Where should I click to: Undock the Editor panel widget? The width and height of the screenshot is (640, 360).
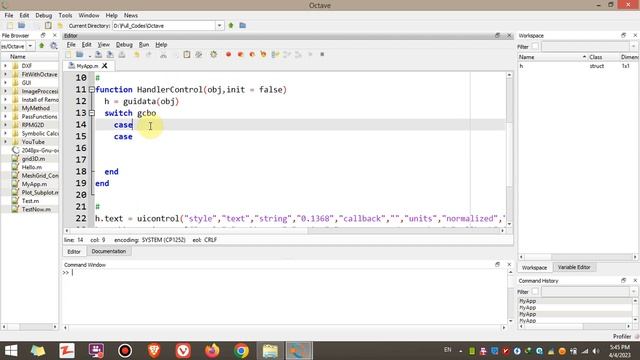coord(498,36)
